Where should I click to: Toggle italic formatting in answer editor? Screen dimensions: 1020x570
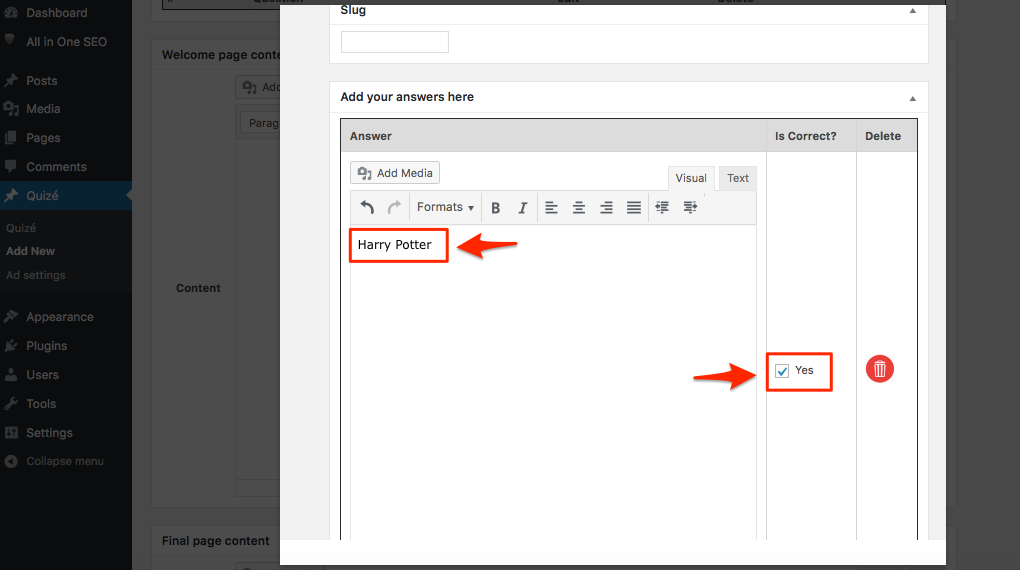point(522,208)
